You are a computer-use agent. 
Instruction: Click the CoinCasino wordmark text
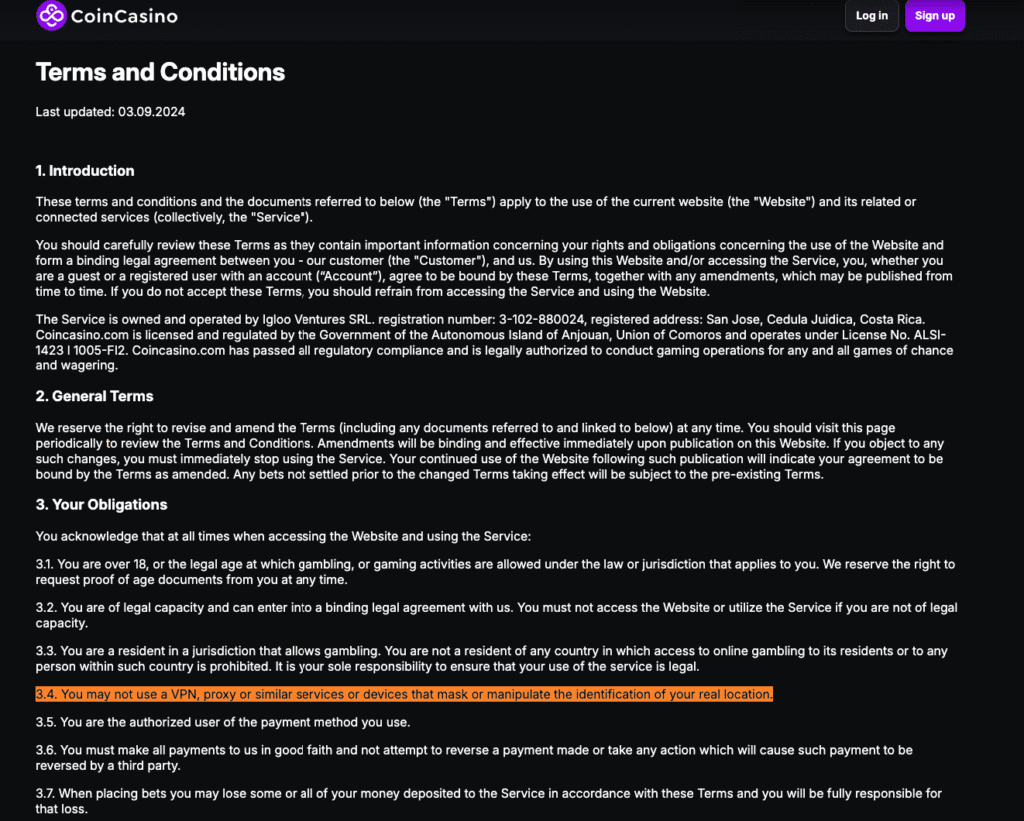[124, 16]
